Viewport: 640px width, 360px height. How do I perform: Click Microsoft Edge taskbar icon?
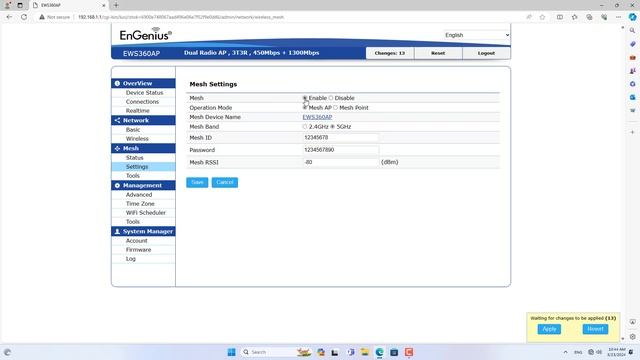[380, 352]
